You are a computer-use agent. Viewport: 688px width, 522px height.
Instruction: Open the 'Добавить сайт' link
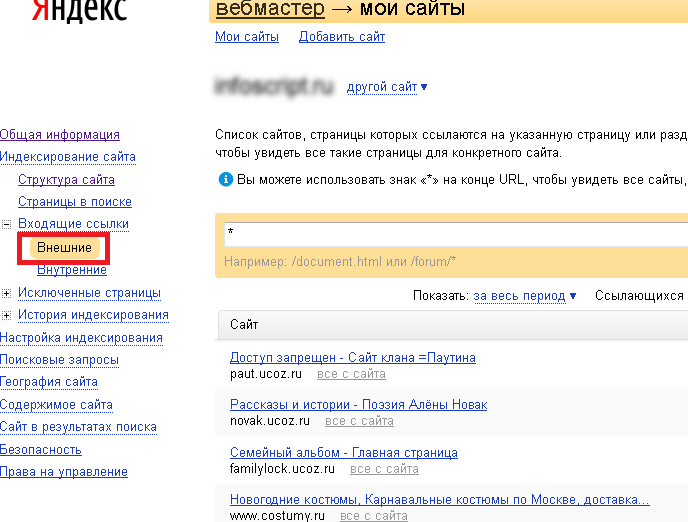pos(342,37)
